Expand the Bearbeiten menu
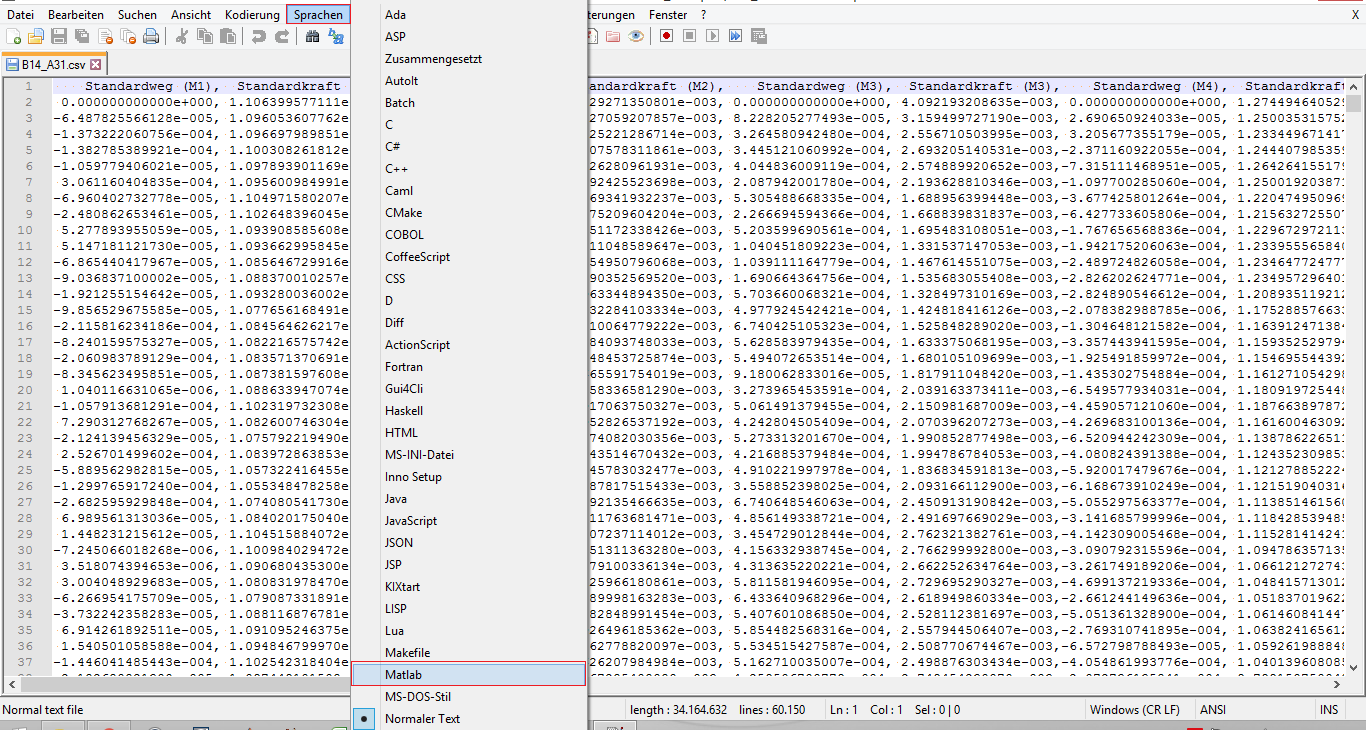This screenshot has height=730, width=1366. coord(76,15)
